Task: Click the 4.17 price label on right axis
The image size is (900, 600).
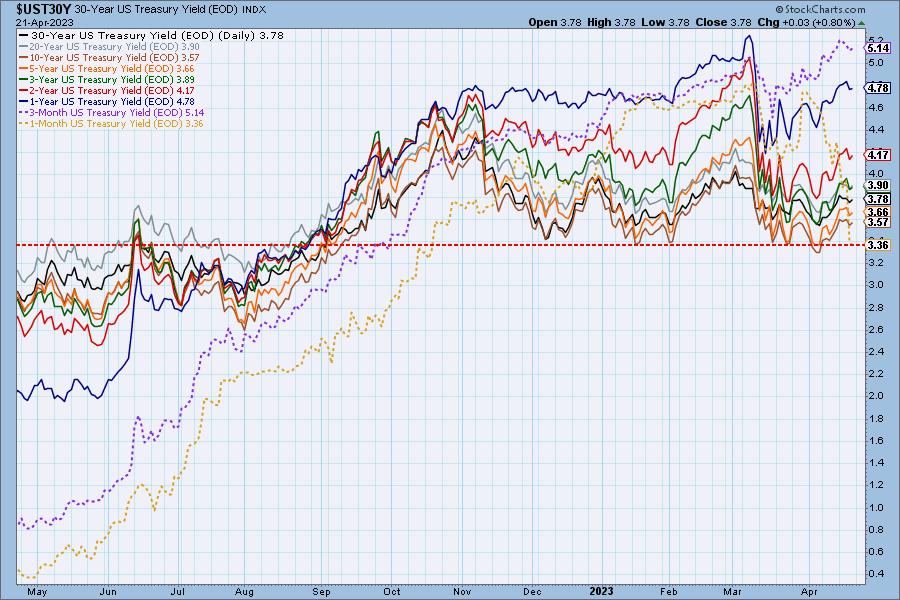Action: tap(878, 155)
